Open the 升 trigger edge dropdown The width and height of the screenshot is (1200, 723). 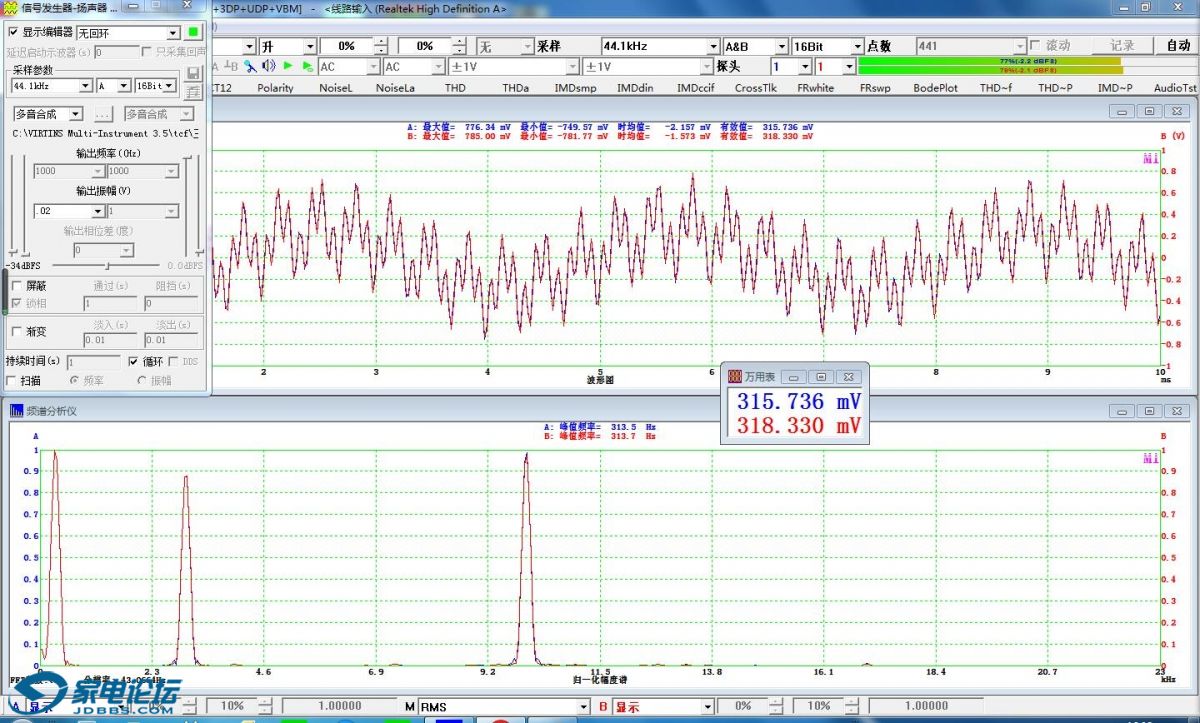pyautogui.click(x=310, y=46)
